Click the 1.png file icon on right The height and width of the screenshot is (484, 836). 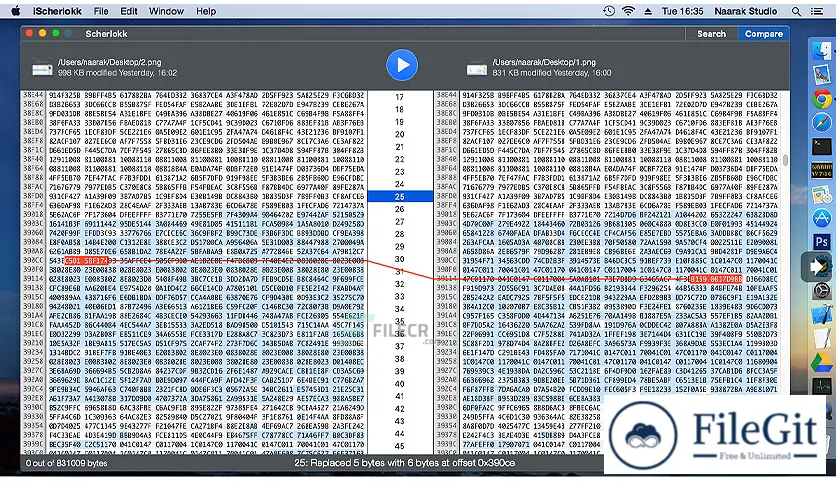click(477, 69)
